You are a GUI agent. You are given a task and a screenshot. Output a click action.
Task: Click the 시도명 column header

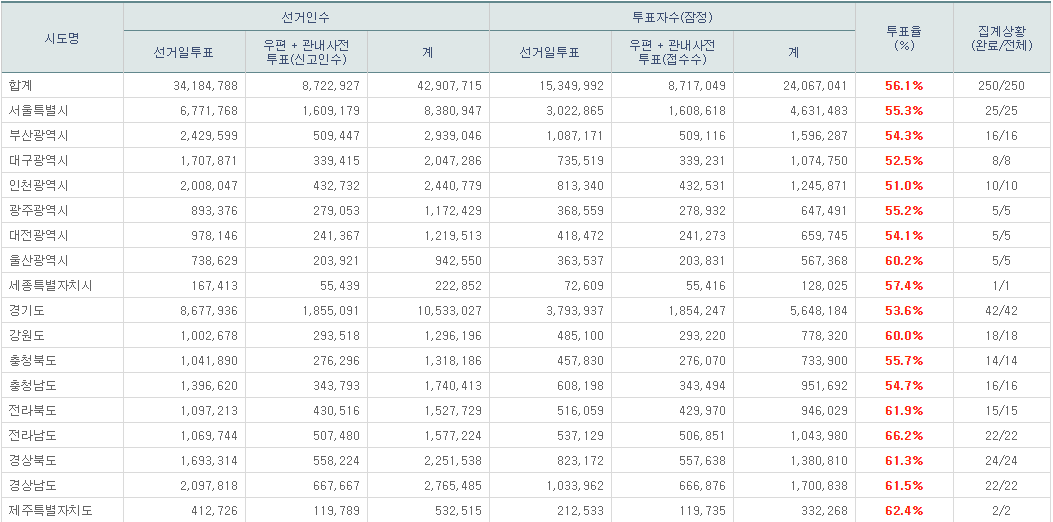(62, 38)
